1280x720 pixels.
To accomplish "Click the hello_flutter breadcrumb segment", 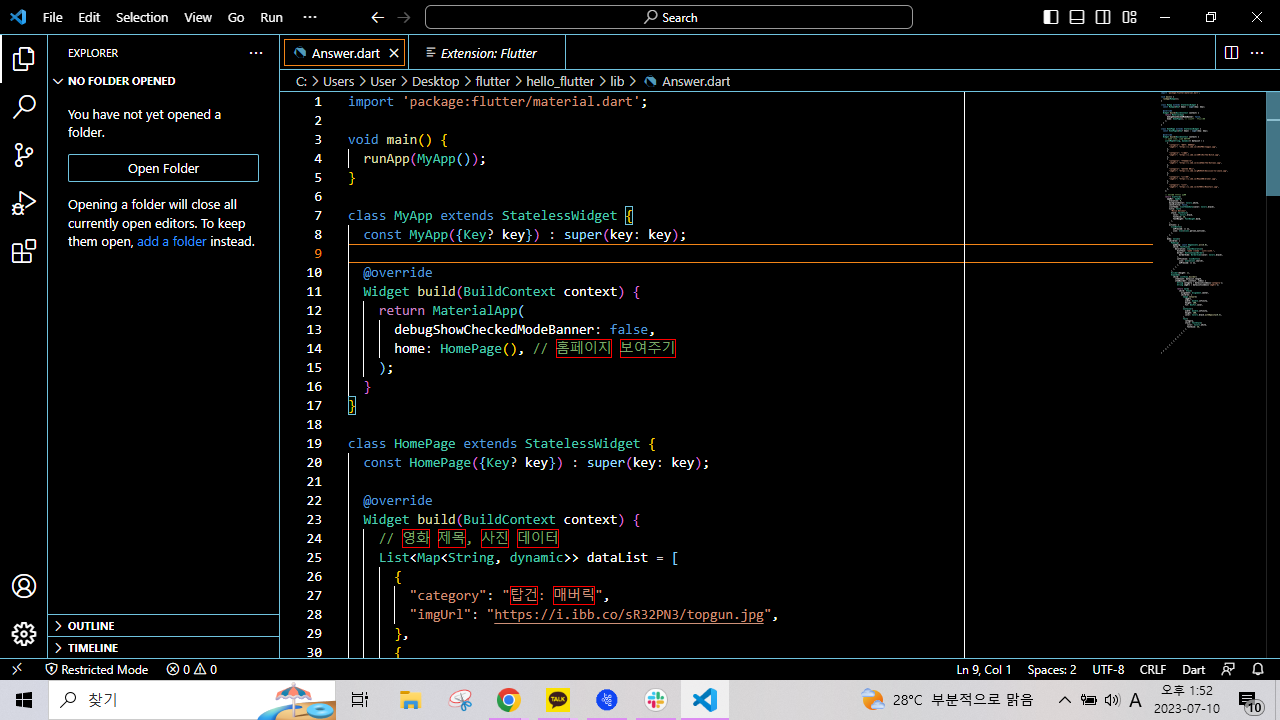I will pyautogui.click(x=560, y=81).
